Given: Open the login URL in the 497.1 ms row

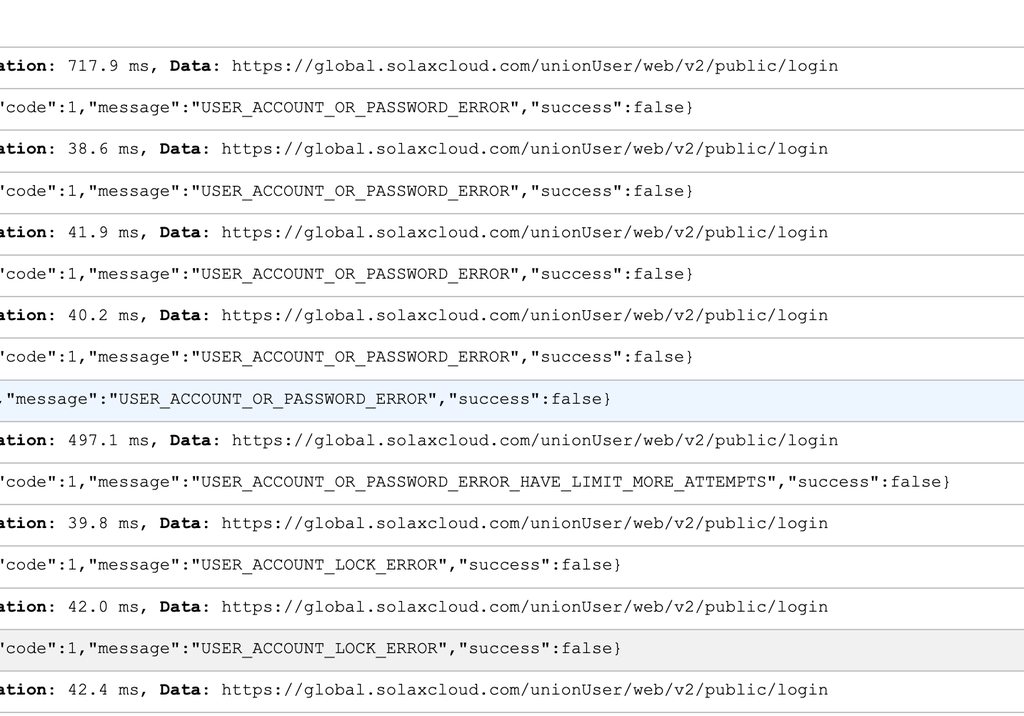Looking at the screenshot, I should (534, 441).
